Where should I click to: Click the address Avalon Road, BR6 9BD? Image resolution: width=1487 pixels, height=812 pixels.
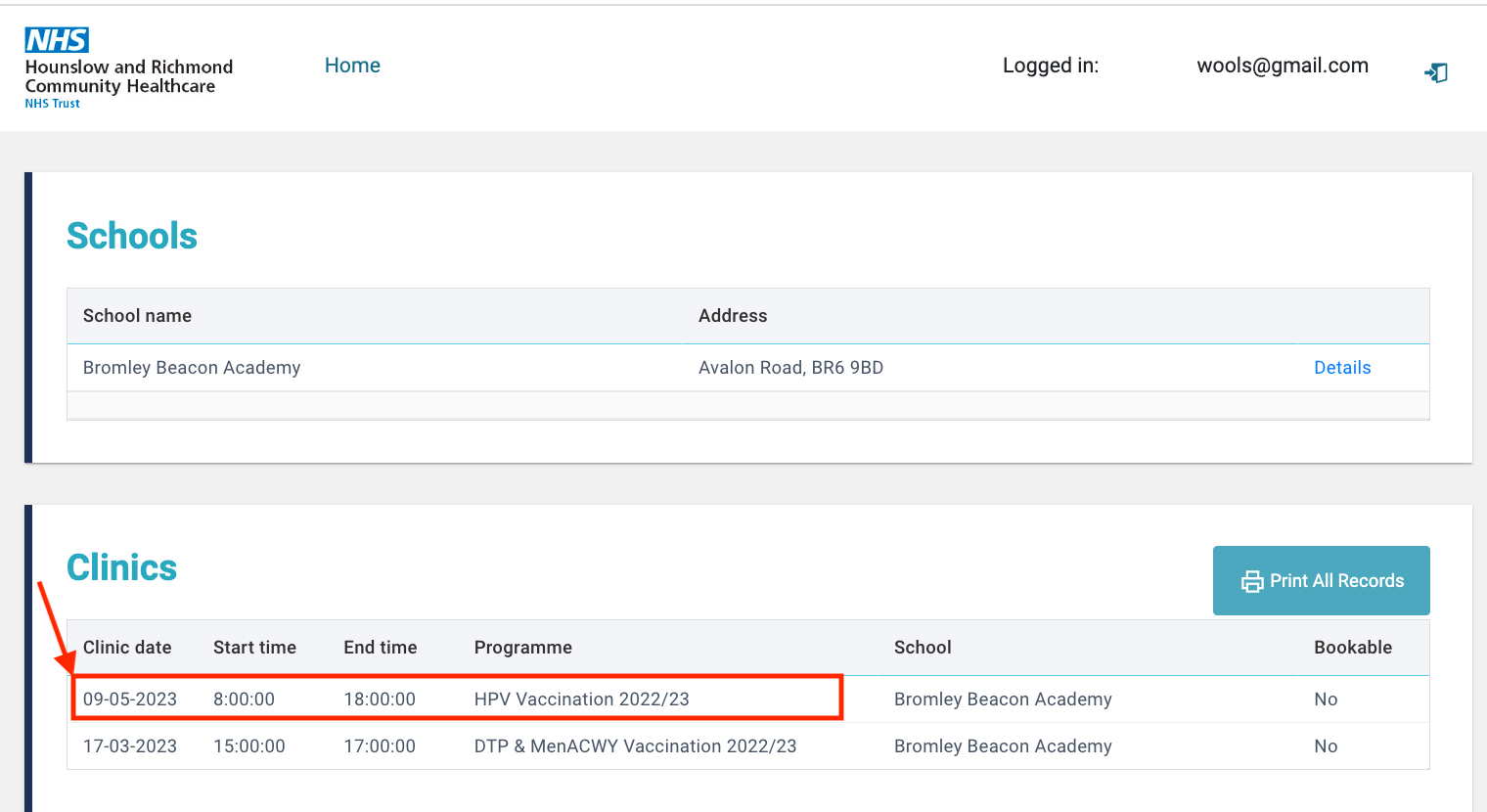coord(790,368)
